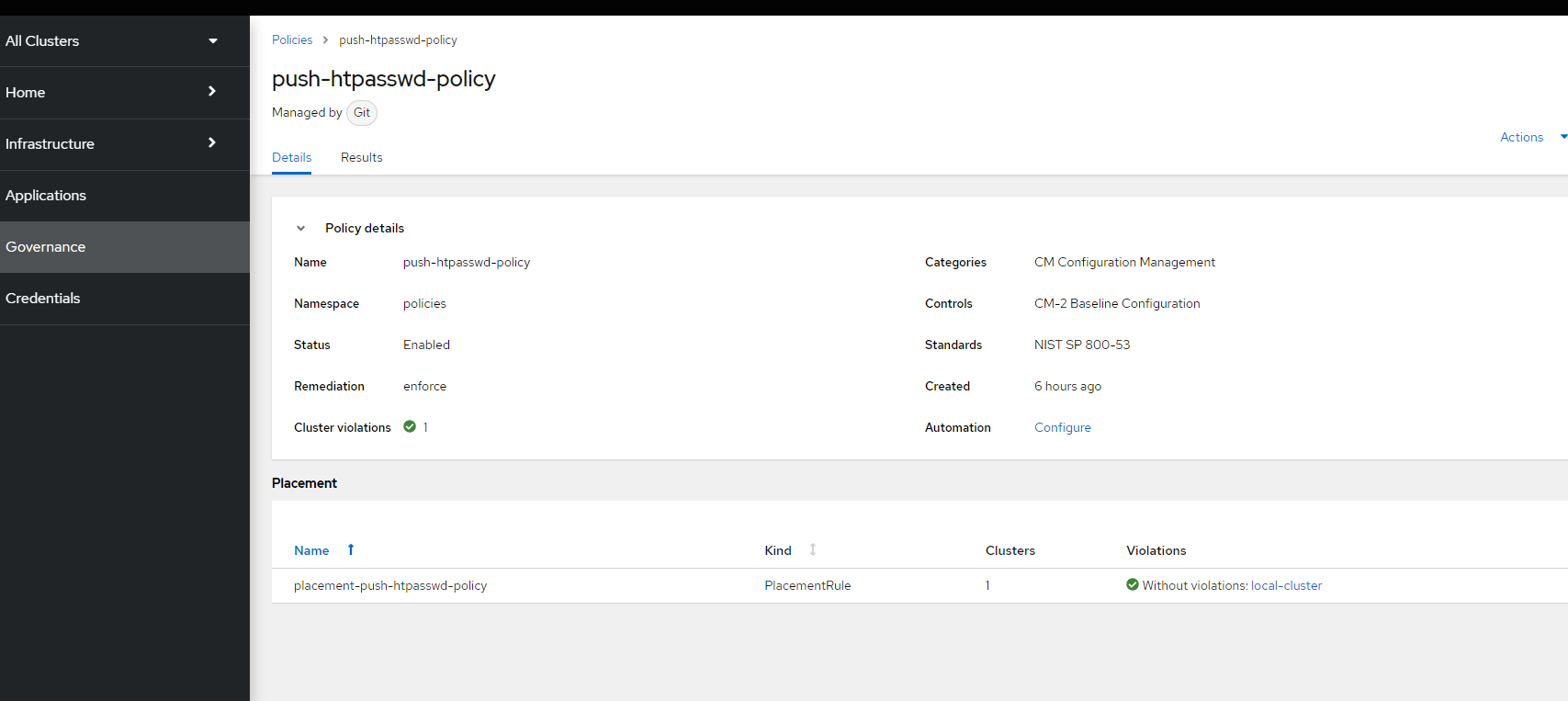Click the Placement section heading
1568x701 pixels.
304,483
